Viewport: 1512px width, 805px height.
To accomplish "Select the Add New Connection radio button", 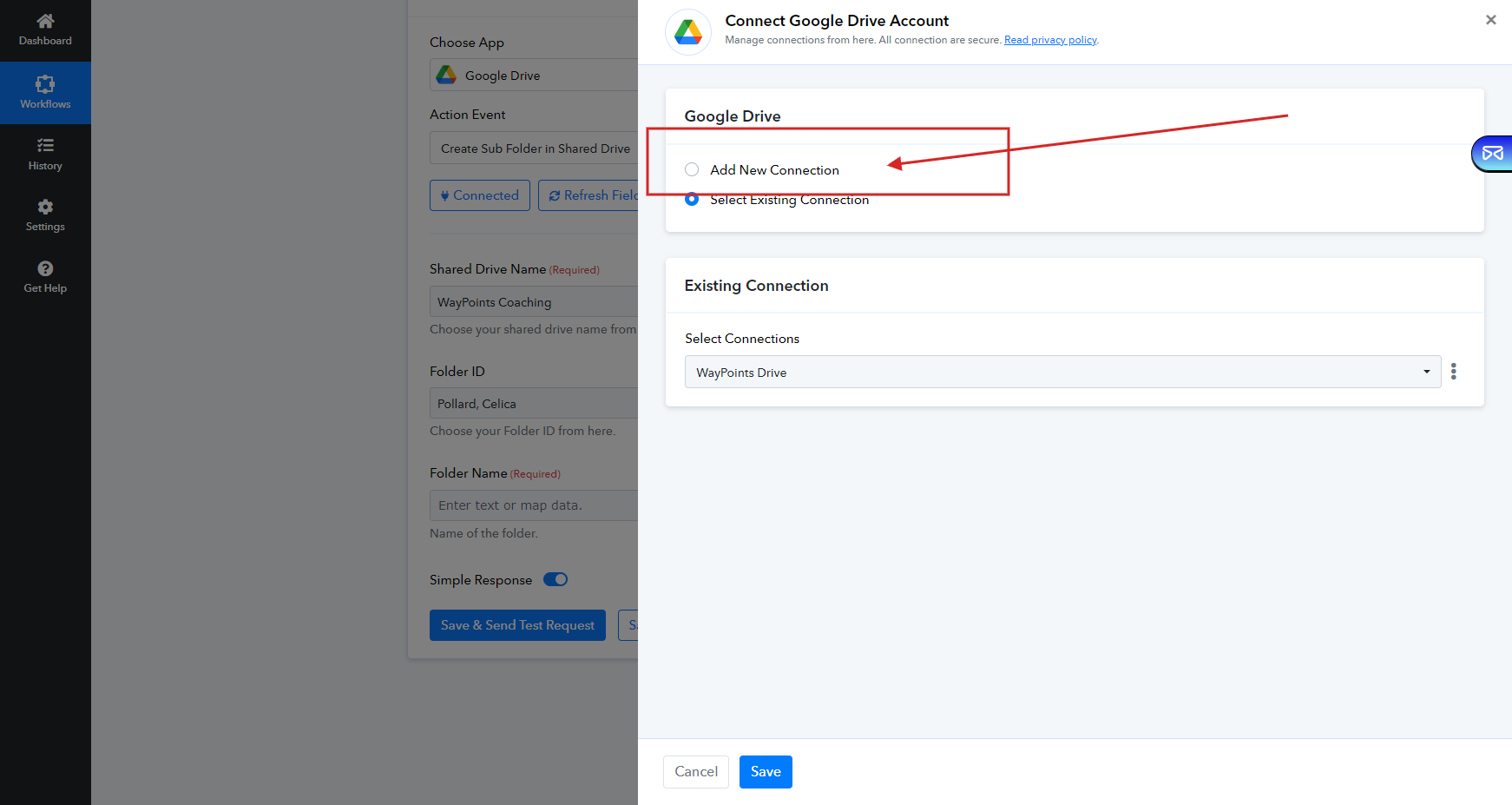I will 692,169.
